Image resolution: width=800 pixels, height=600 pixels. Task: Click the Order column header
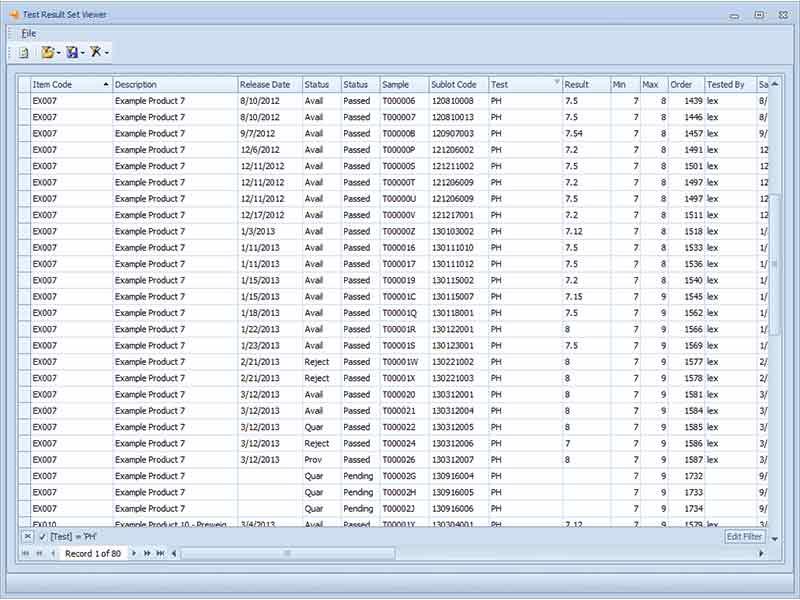686,85
